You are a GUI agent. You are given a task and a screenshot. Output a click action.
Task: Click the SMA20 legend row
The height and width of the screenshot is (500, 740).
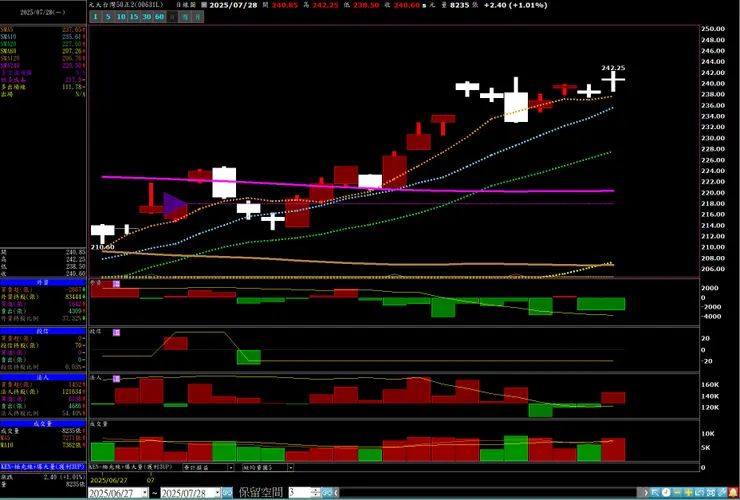[x=43, y=44]
